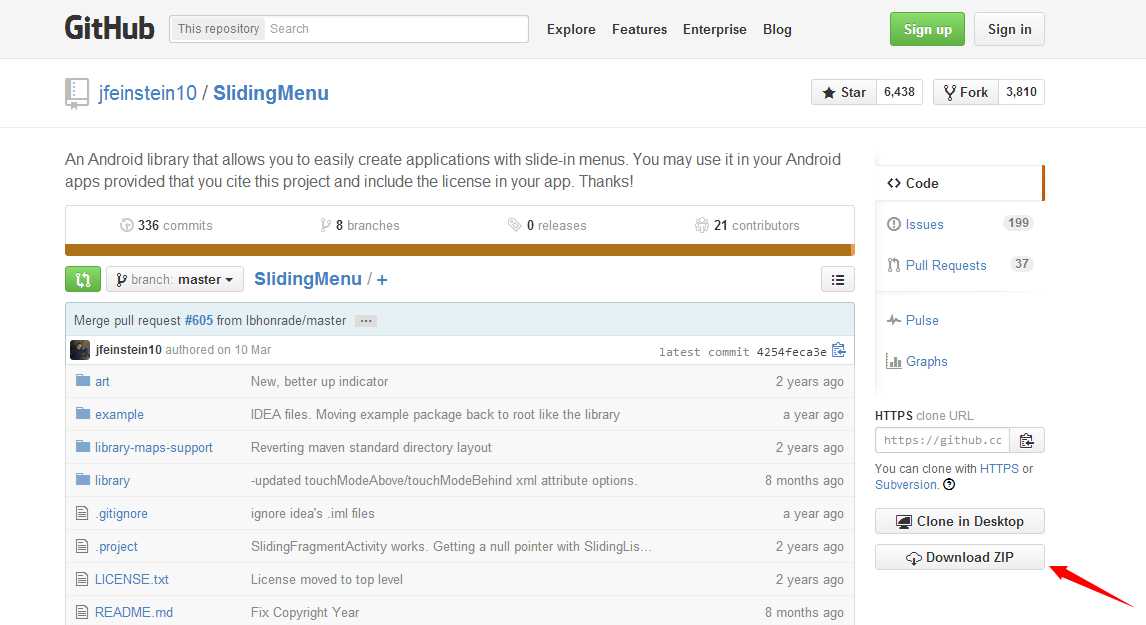This screenshot has width=1146, height=625.
Task: View the 0 releases
Action: [547, 225]
